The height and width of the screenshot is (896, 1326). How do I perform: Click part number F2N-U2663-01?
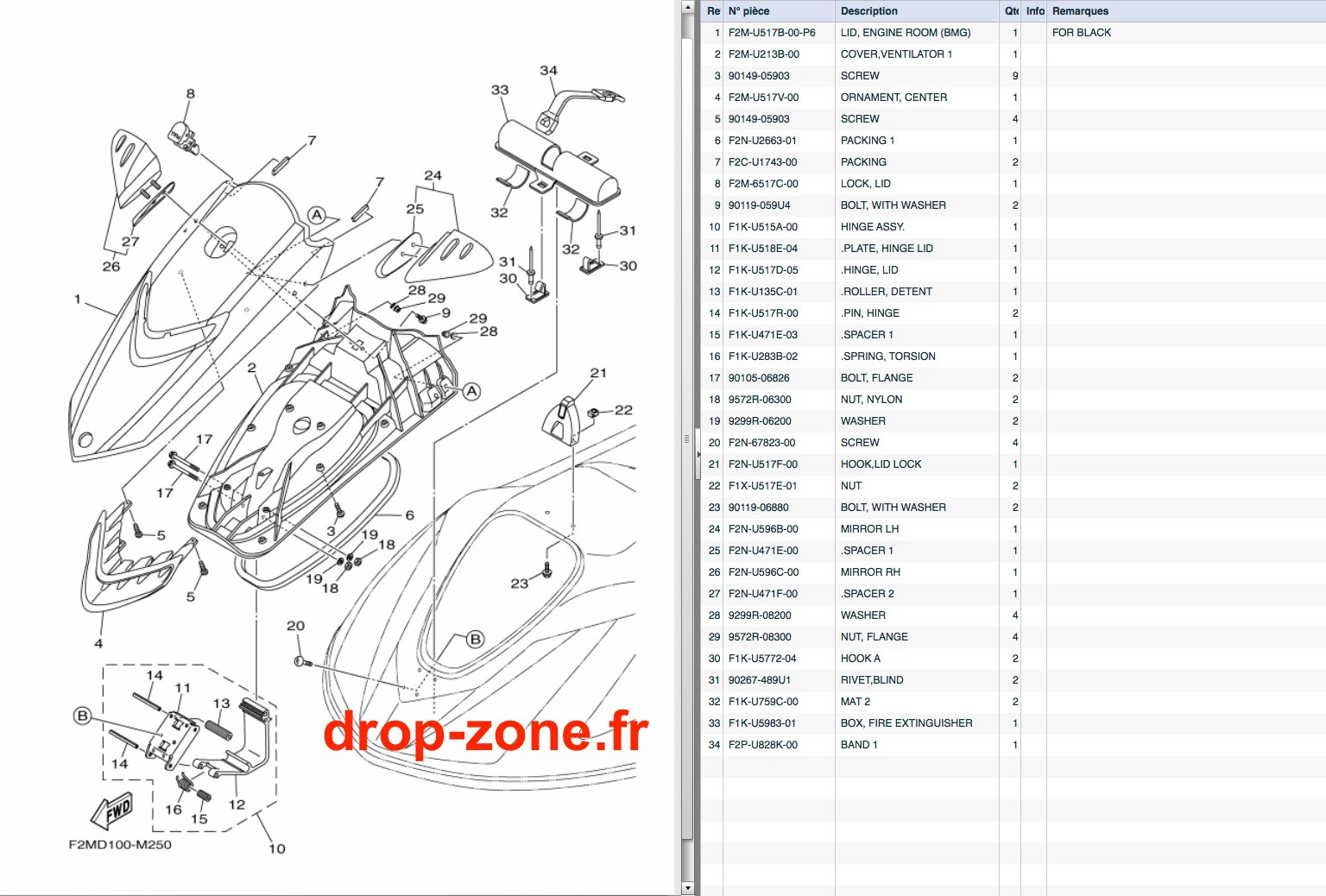click(762, 141)
